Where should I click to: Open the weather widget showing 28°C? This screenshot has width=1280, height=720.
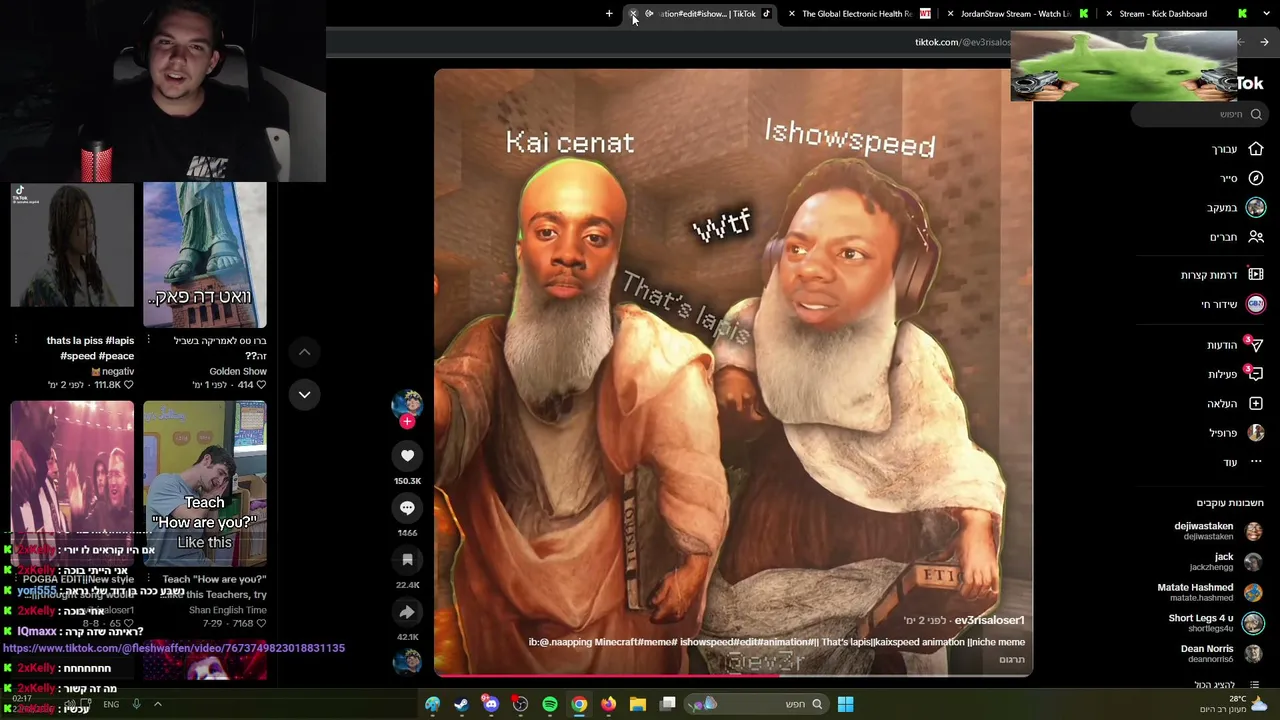(1233, 704)
